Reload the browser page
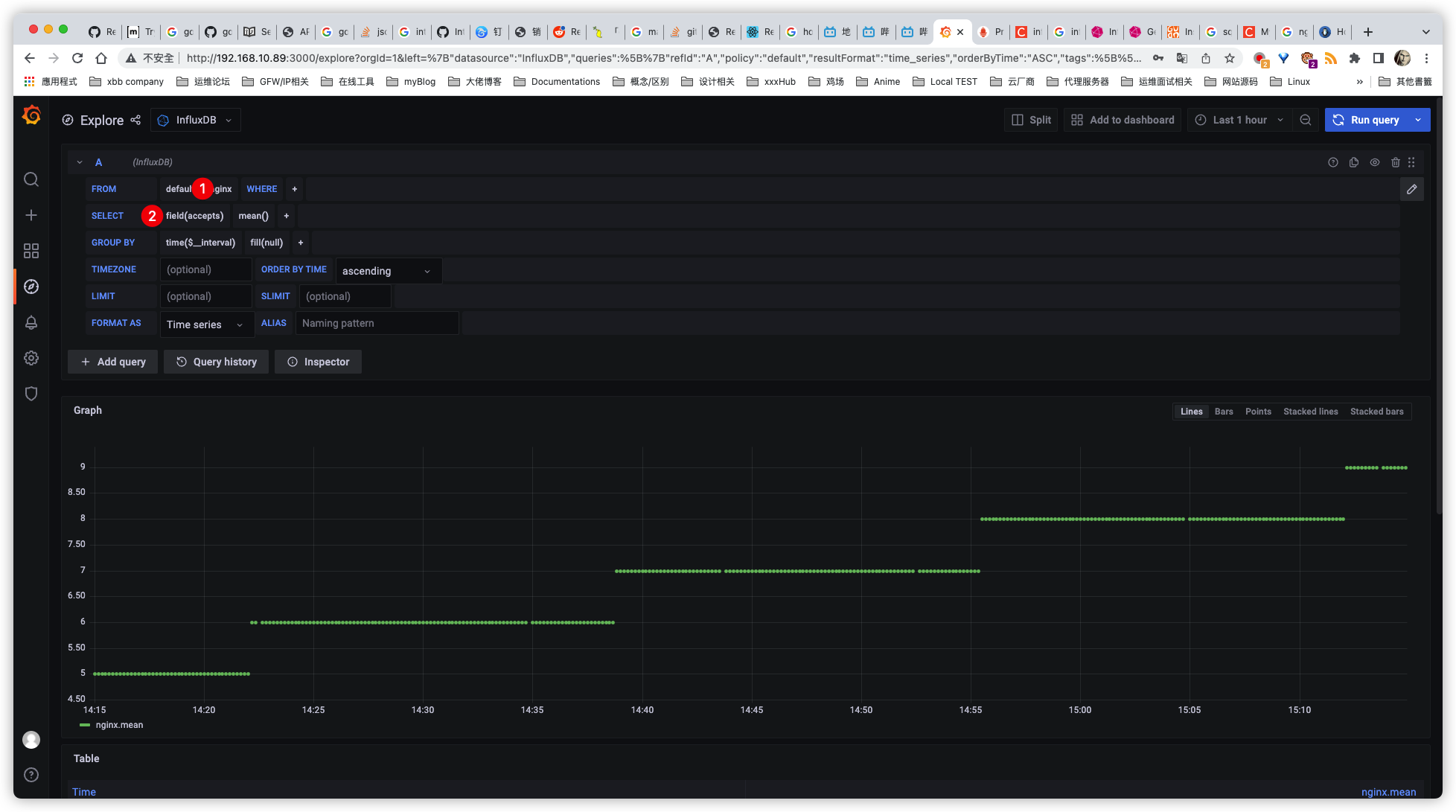Screen dimensions: 1456x812 [x=77, y=58]
